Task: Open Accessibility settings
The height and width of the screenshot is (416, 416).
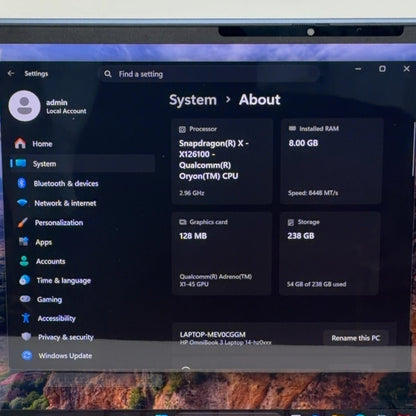Action: 56,318
